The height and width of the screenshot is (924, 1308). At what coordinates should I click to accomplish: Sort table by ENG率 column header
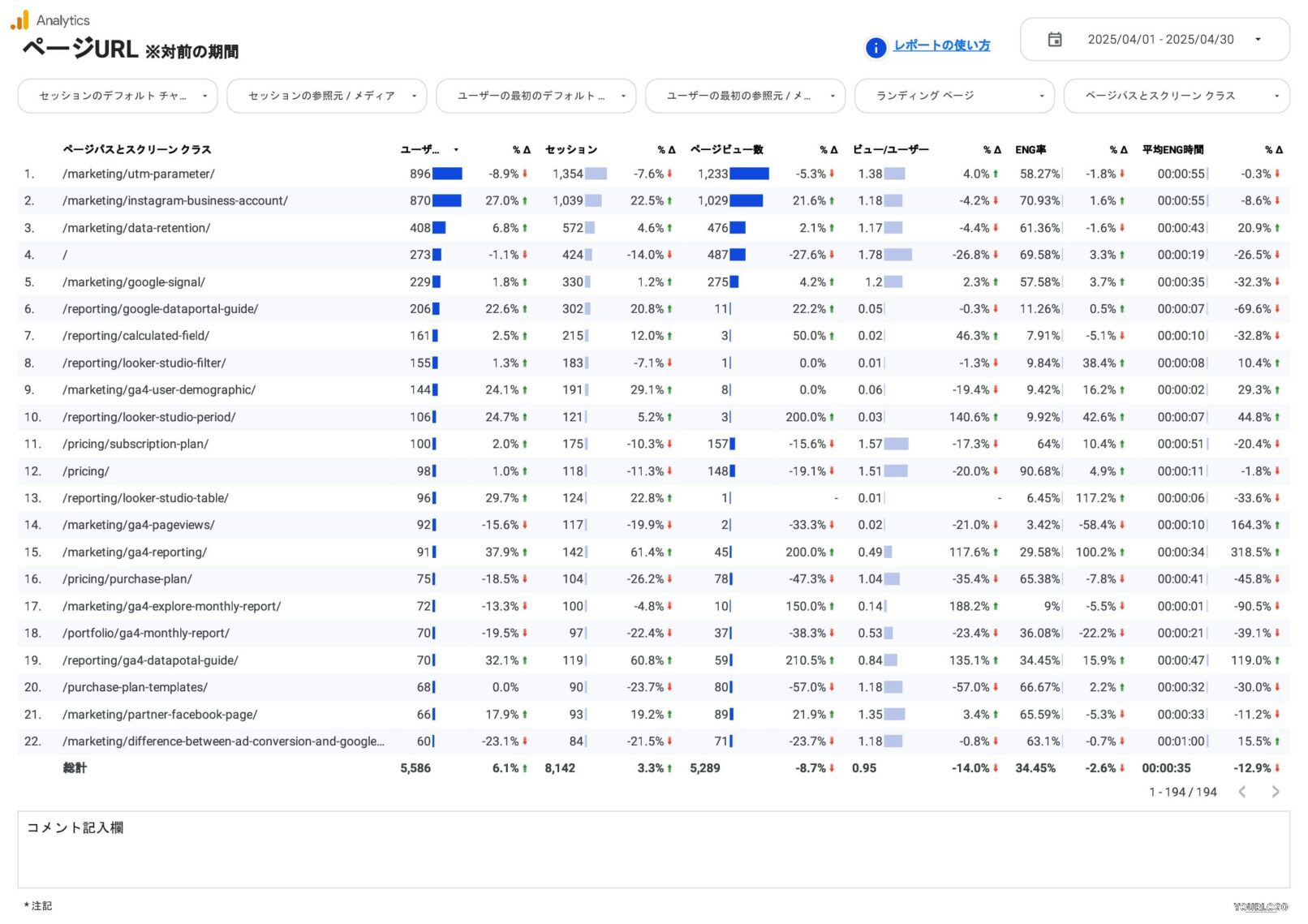[1030, 150]
